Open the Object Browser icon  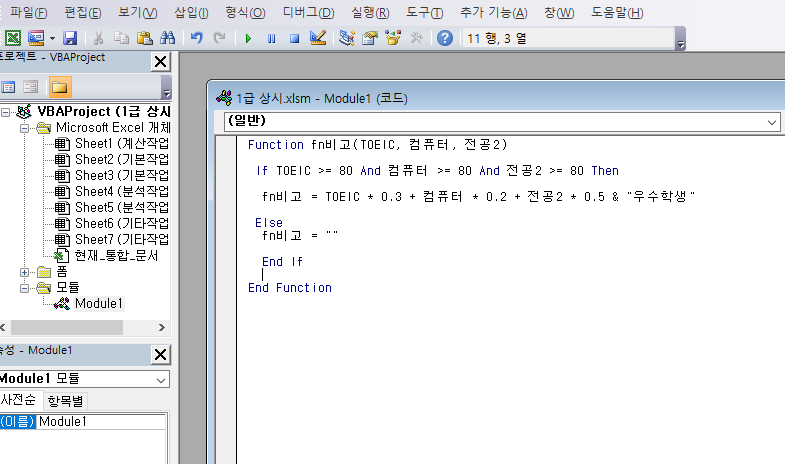coord(393,38)
